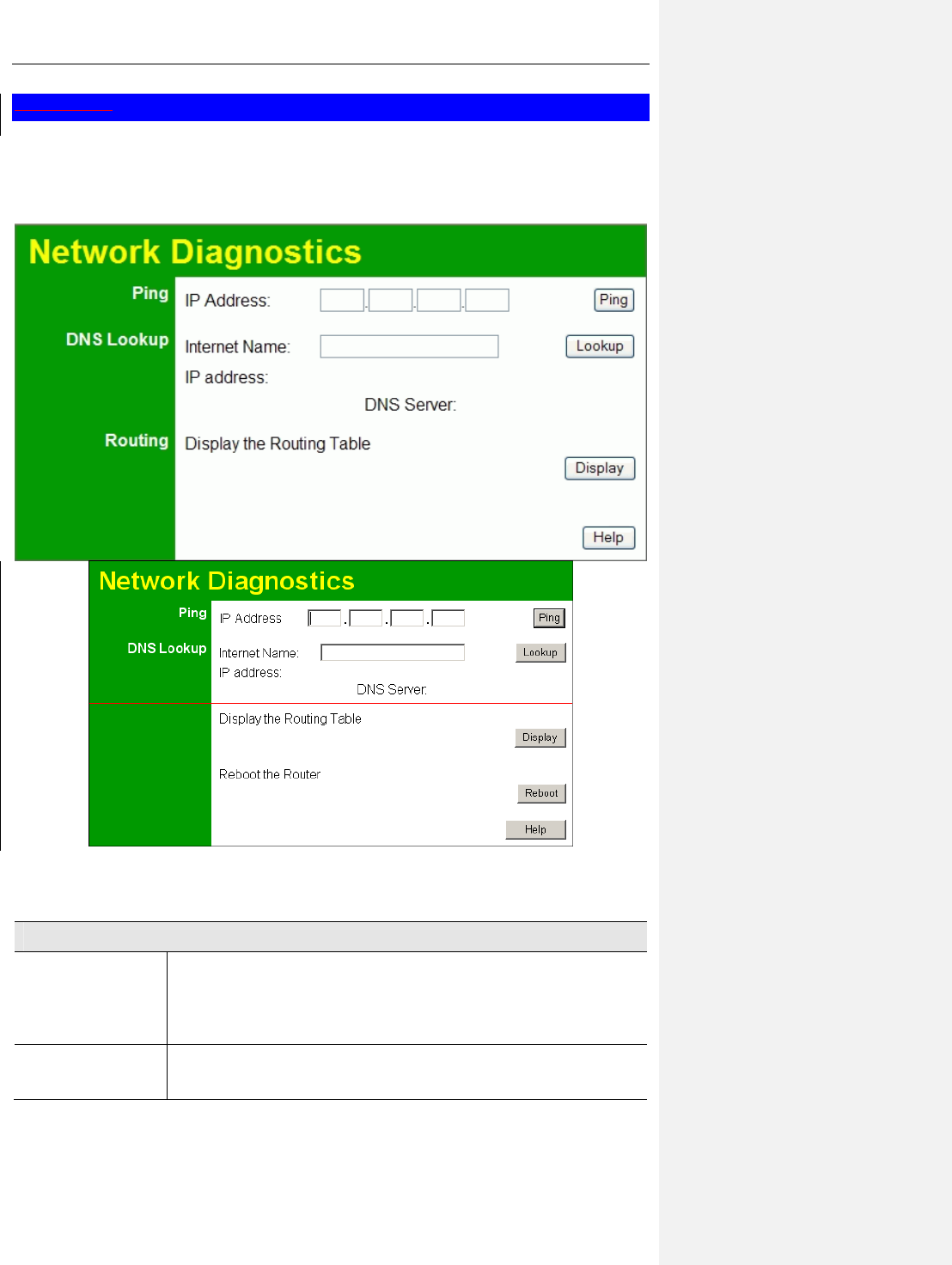Click the Lookup button in smaller Diagnostics panel

(x=540, y=652)
